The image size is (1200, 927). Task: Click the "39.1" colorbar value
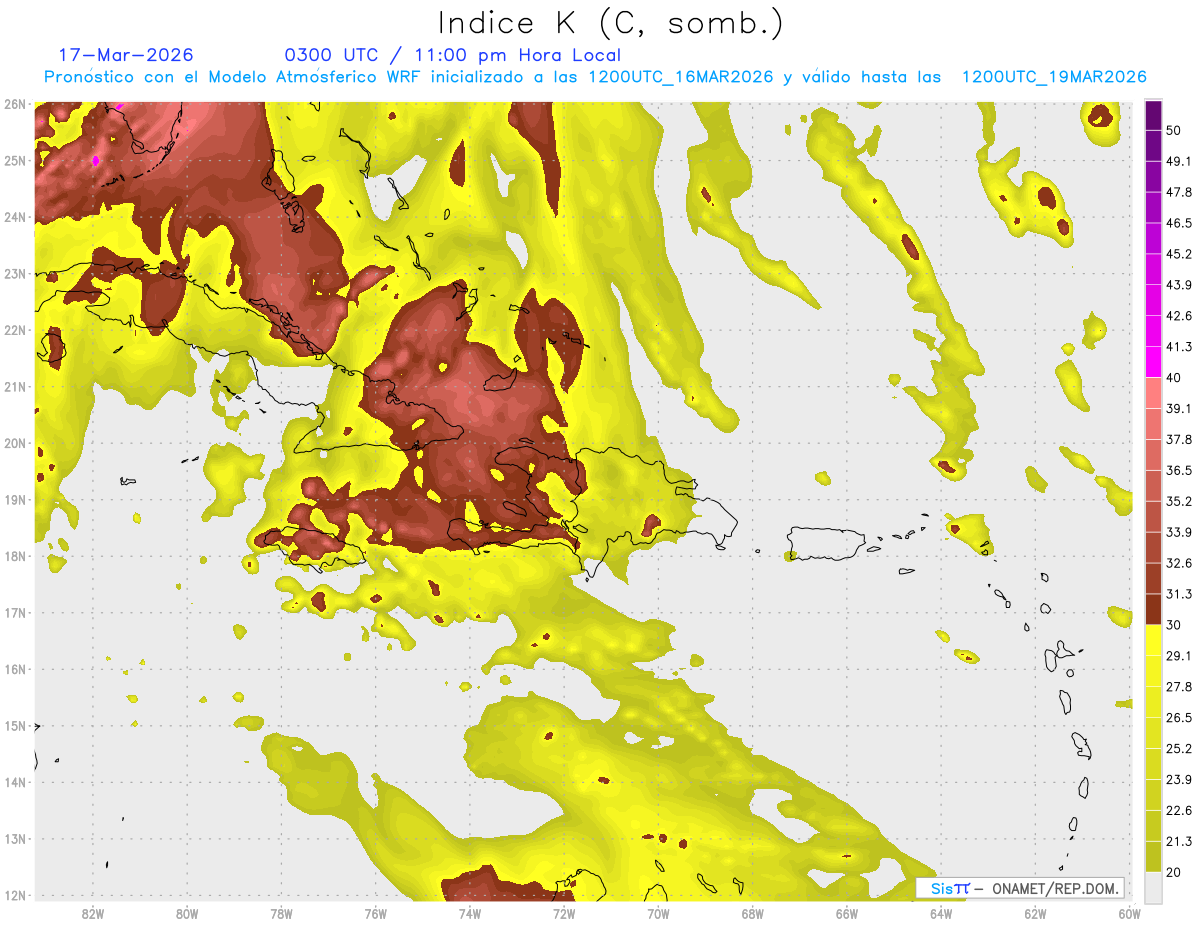pyautogui.click(x=1180, y=408)
